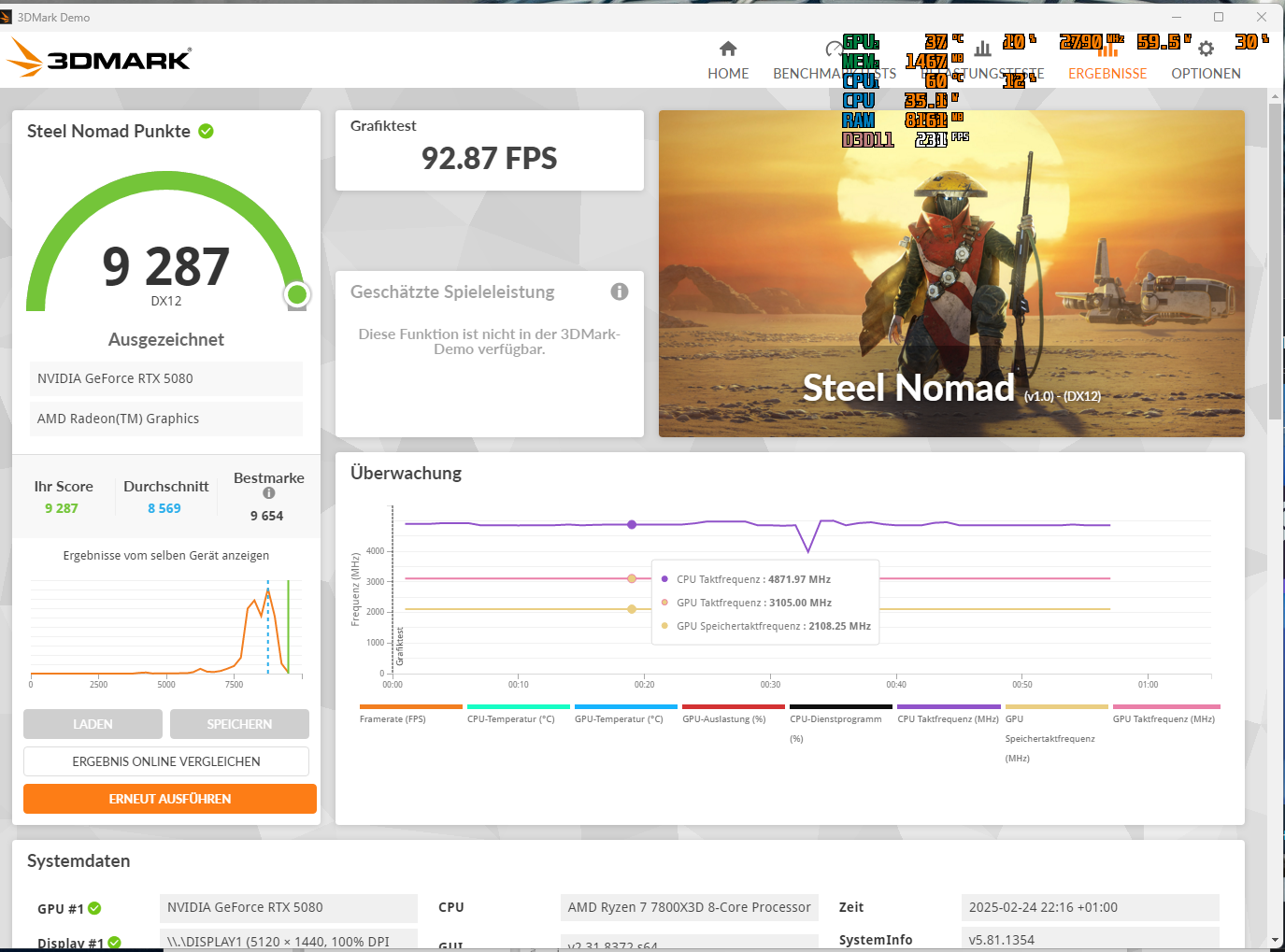Click the LADEN button
1285x952 pixels.
[x=93, y=724]
